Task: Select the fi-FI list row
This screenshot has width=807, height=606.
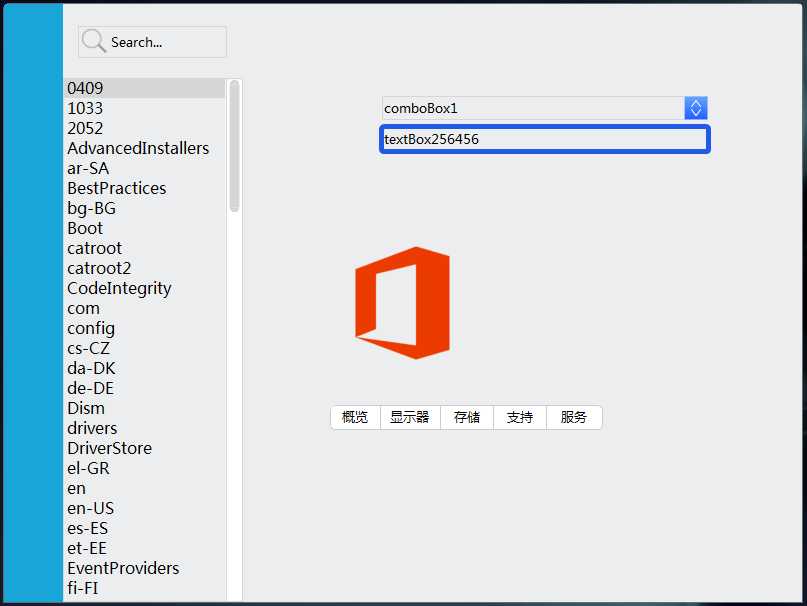Action: [145, 588]
